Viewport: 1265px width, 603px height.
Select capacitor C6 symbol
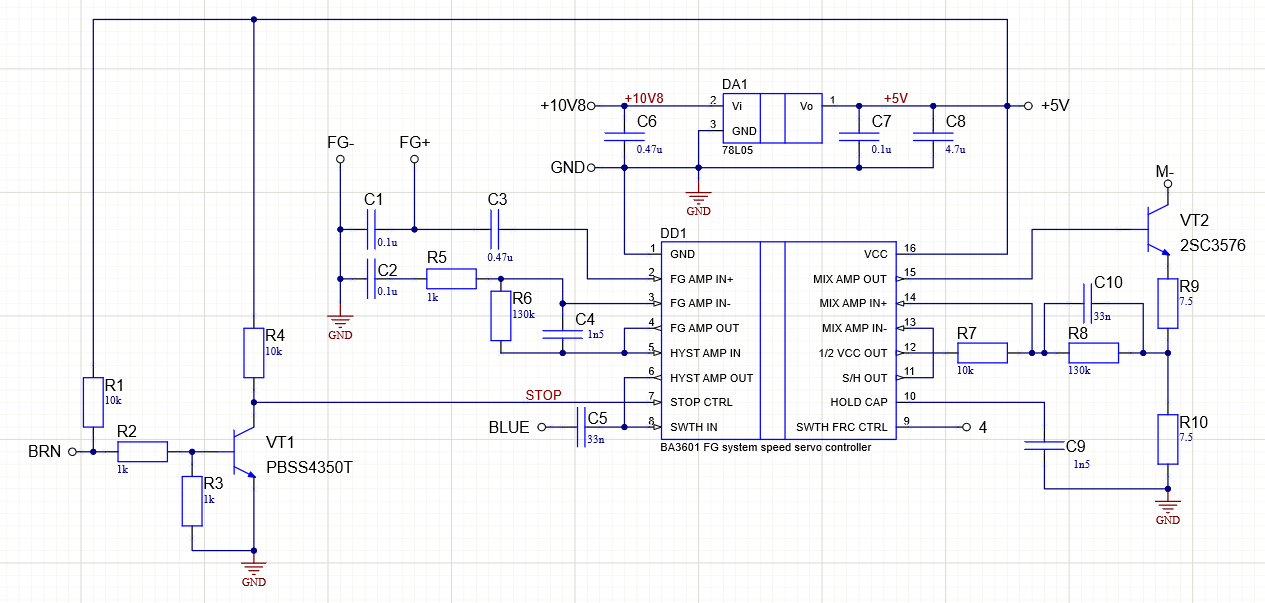click(x=623, y=136)
